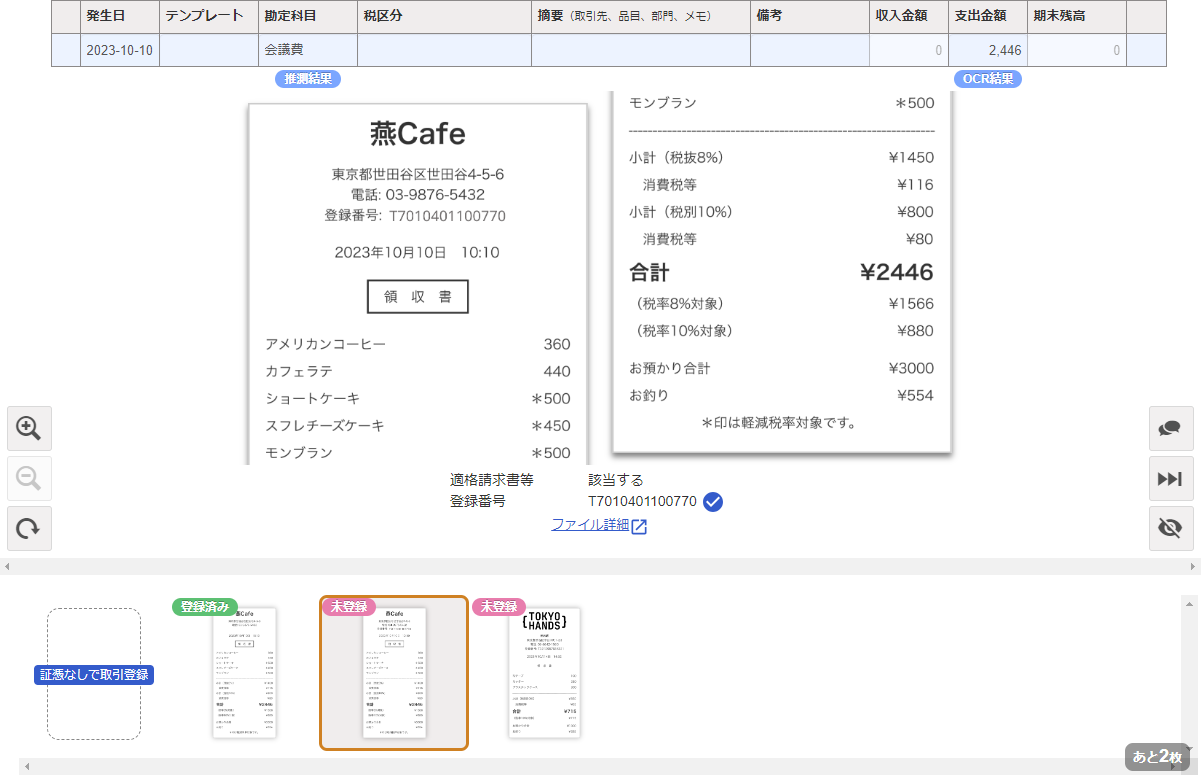Click the 合計 ¥2446 total on receipt
The image size is (1201, 777).
pyautogui.click(x=781, y=272)
